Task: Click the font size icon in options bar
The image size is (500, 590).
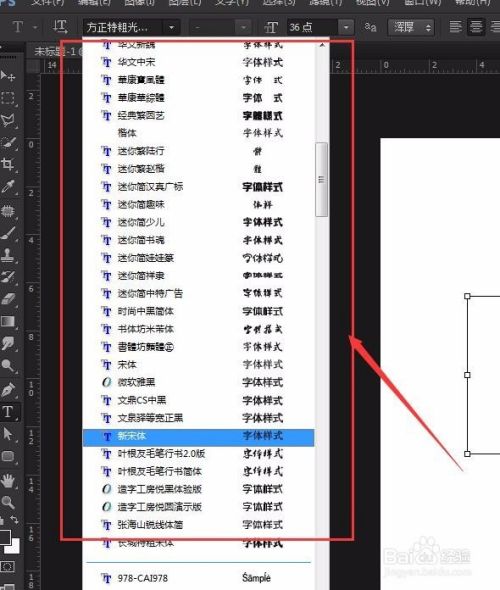Action: 271,27
